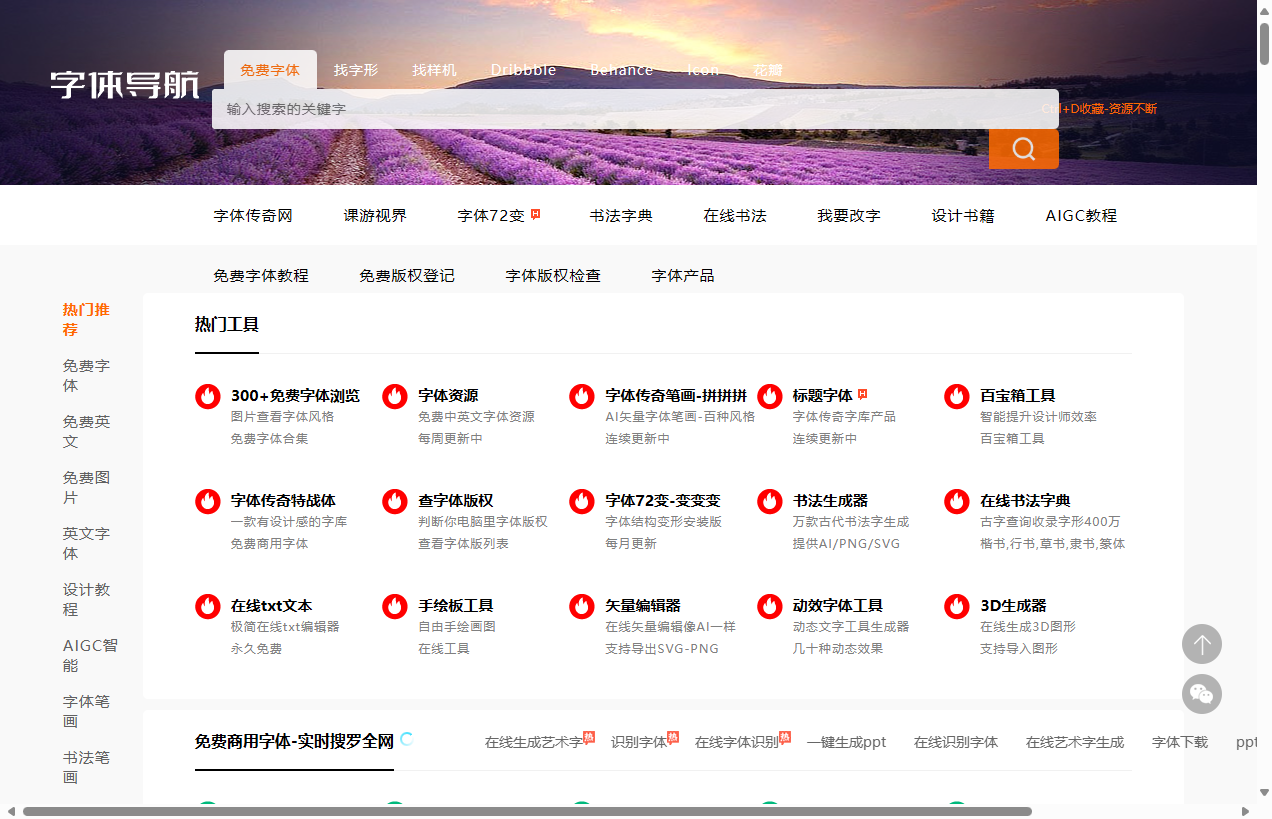Click the refresh icon beside 免费商用字体-实时搜罗全网
1272x819 pixels.
pos(408,740)
